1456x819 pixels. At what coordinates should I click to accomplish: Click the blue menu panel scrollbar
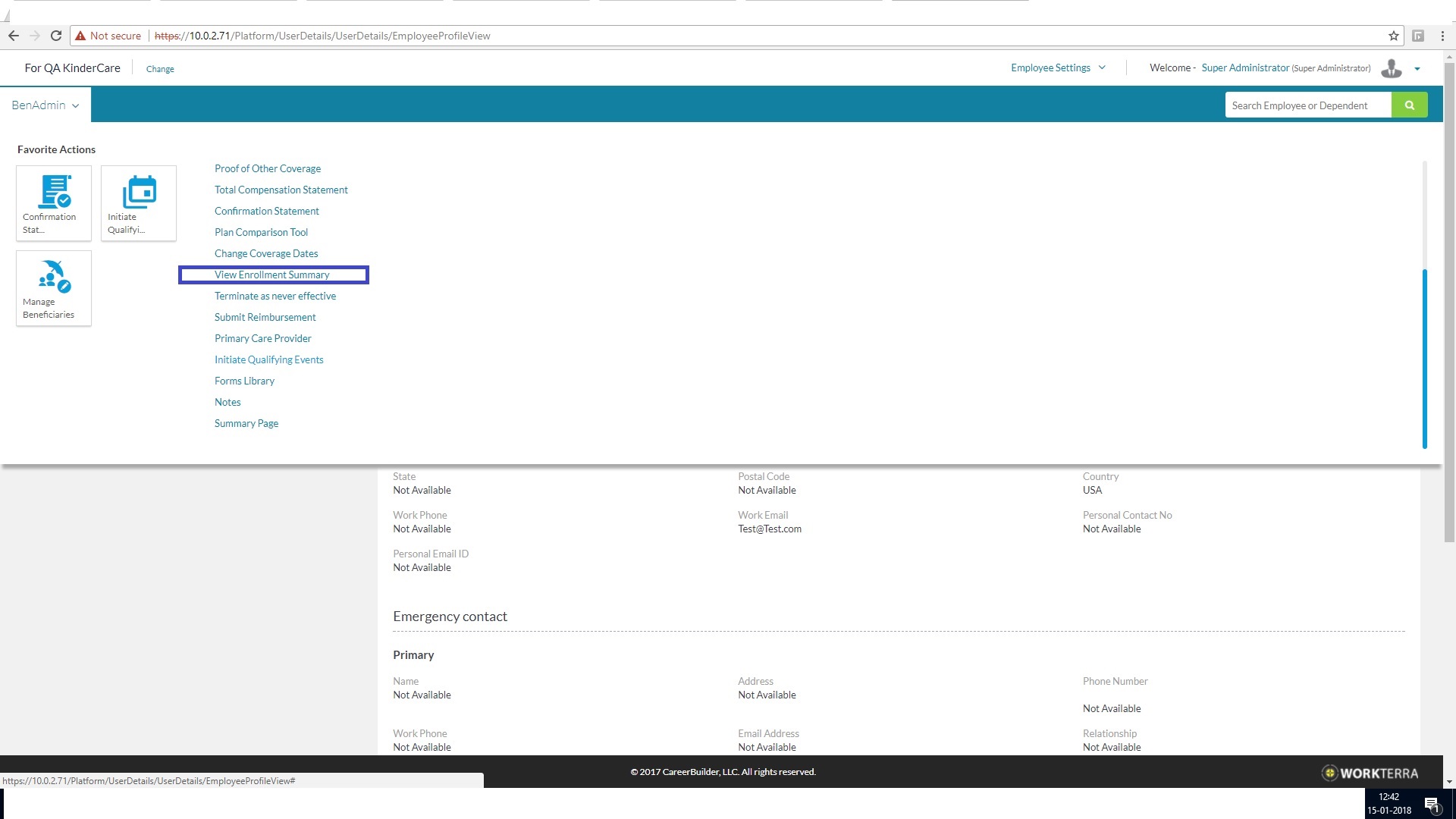pyautogui.click(x=1424, y=358)
